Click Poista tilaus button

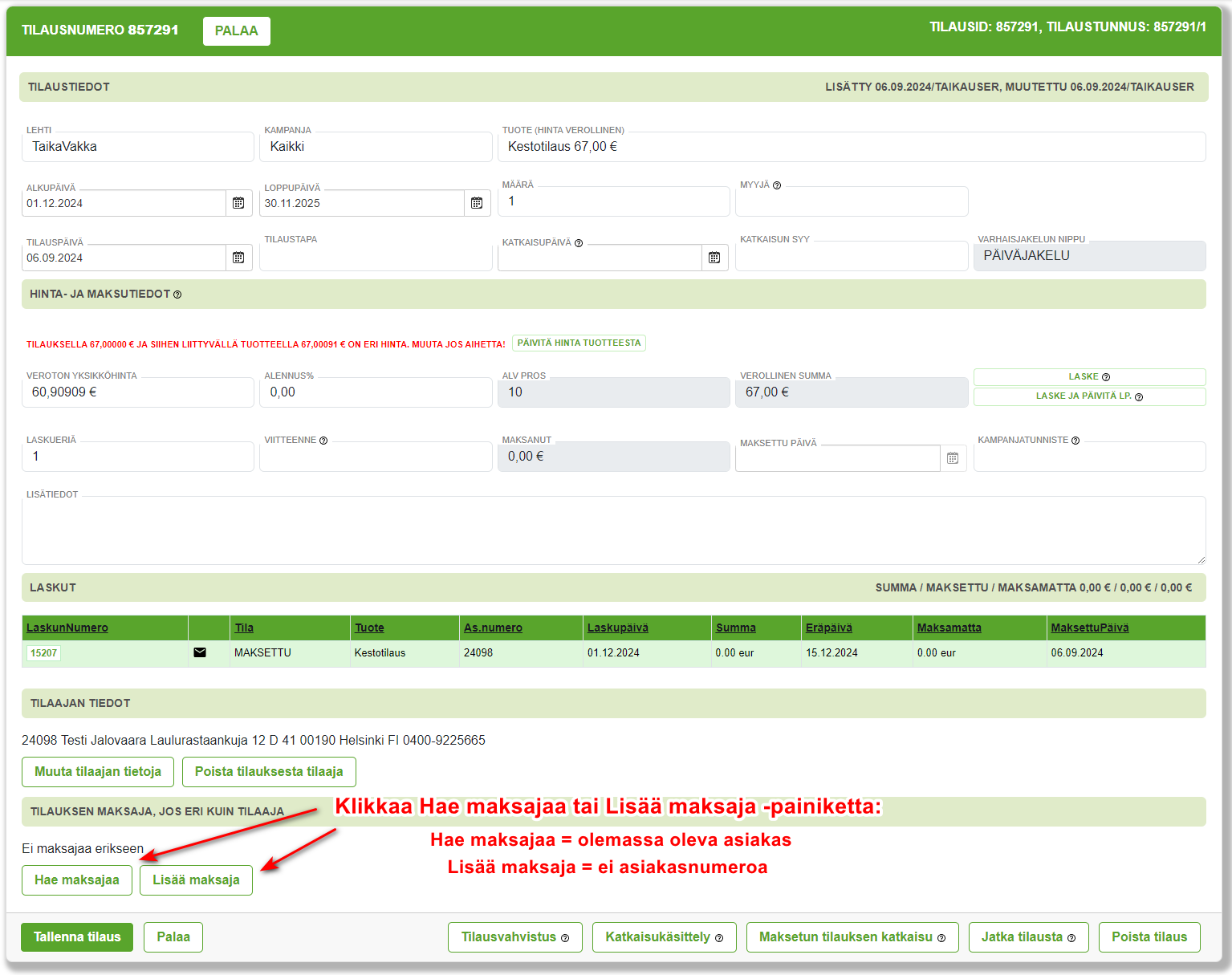point(1149,937)
